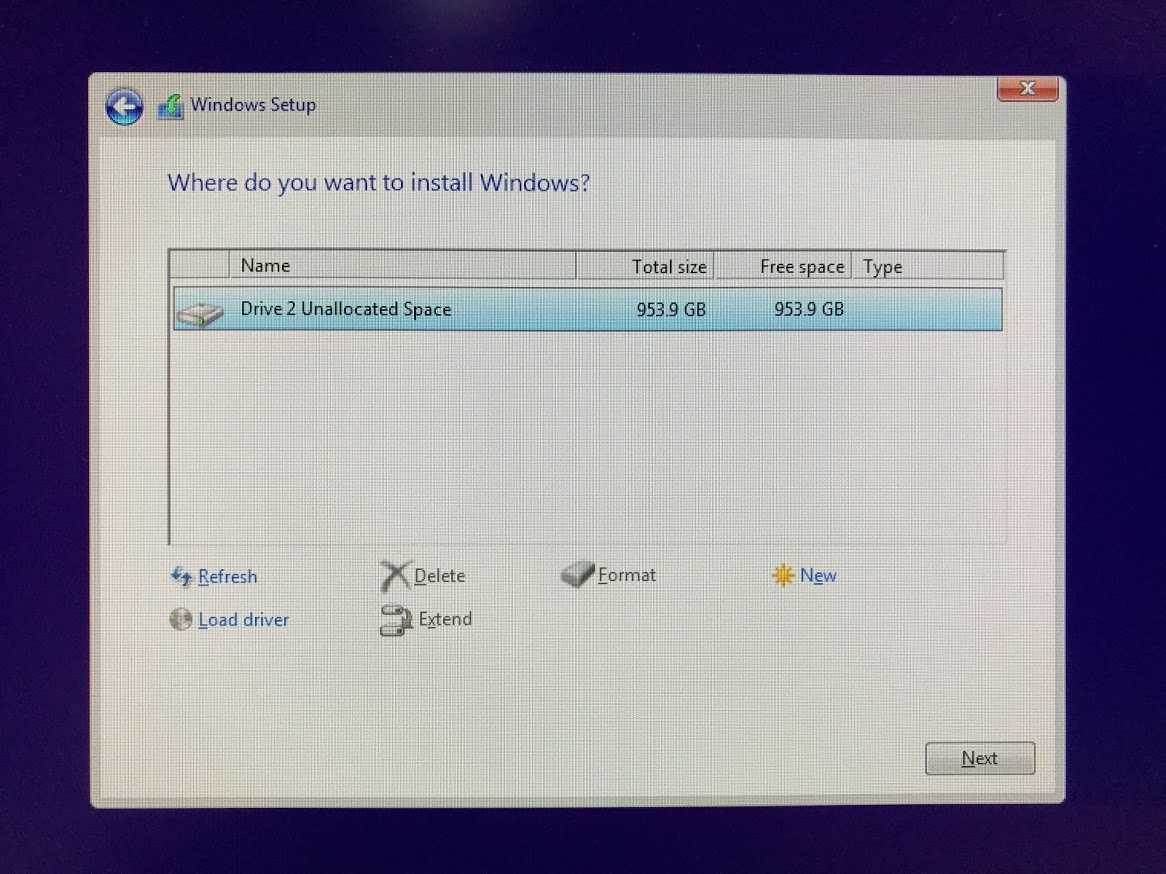This screenshot has height=874, width=1166.
Task: Open the Load driver link
Action: click(x=243, y=620)
